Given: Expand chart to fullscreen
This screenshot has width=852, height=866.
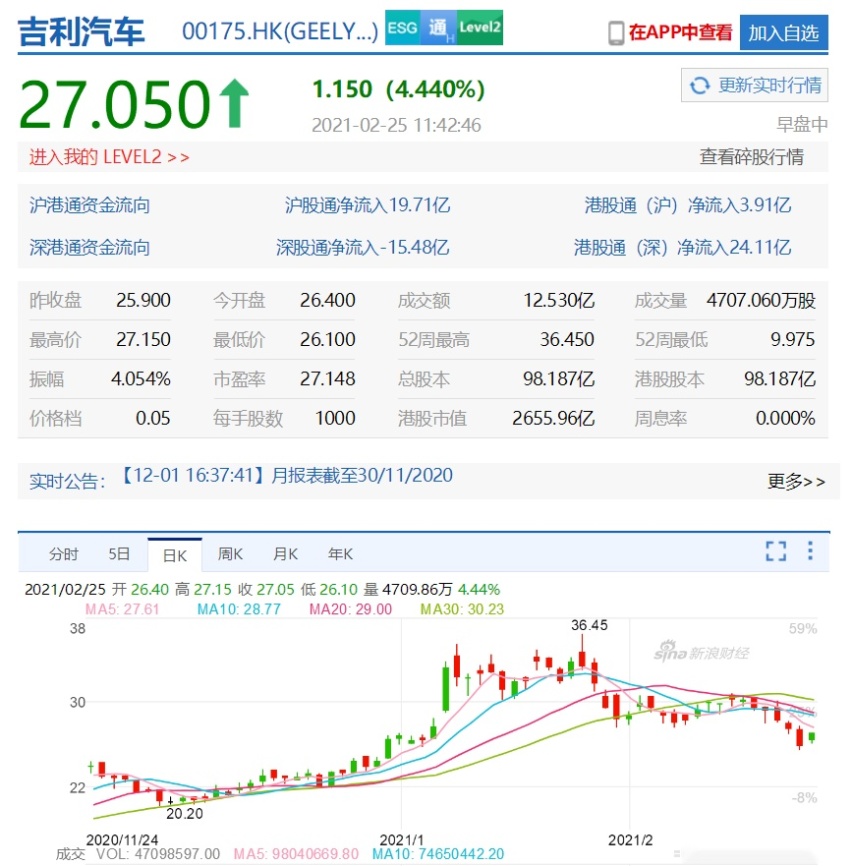Looking at the screenshot, I should coord(776,551).
